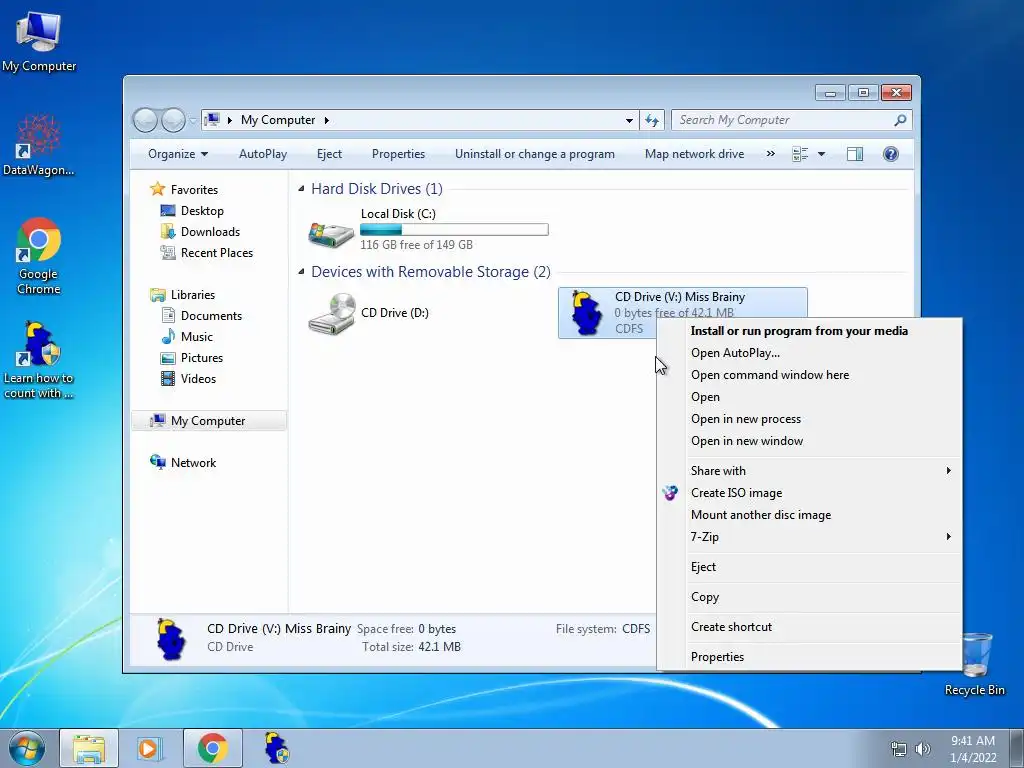Open the volume speaker tray icon
The height and width of the screenshot is (768, 1024).
tap(923, 749)
